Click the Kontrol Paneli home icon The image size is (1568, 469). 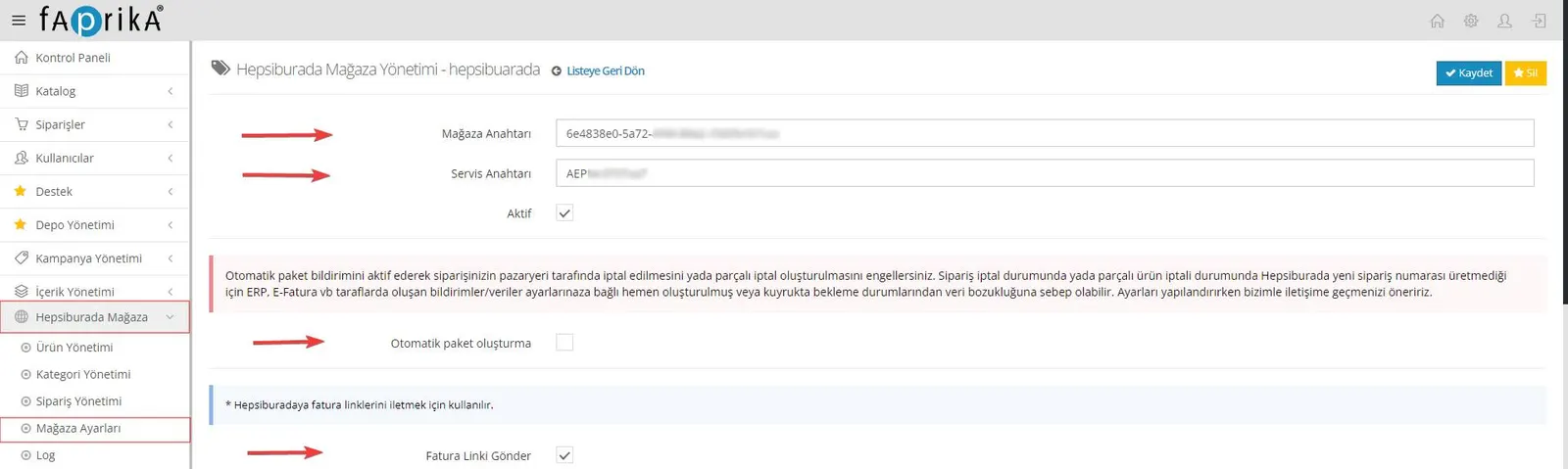point(22,58)
